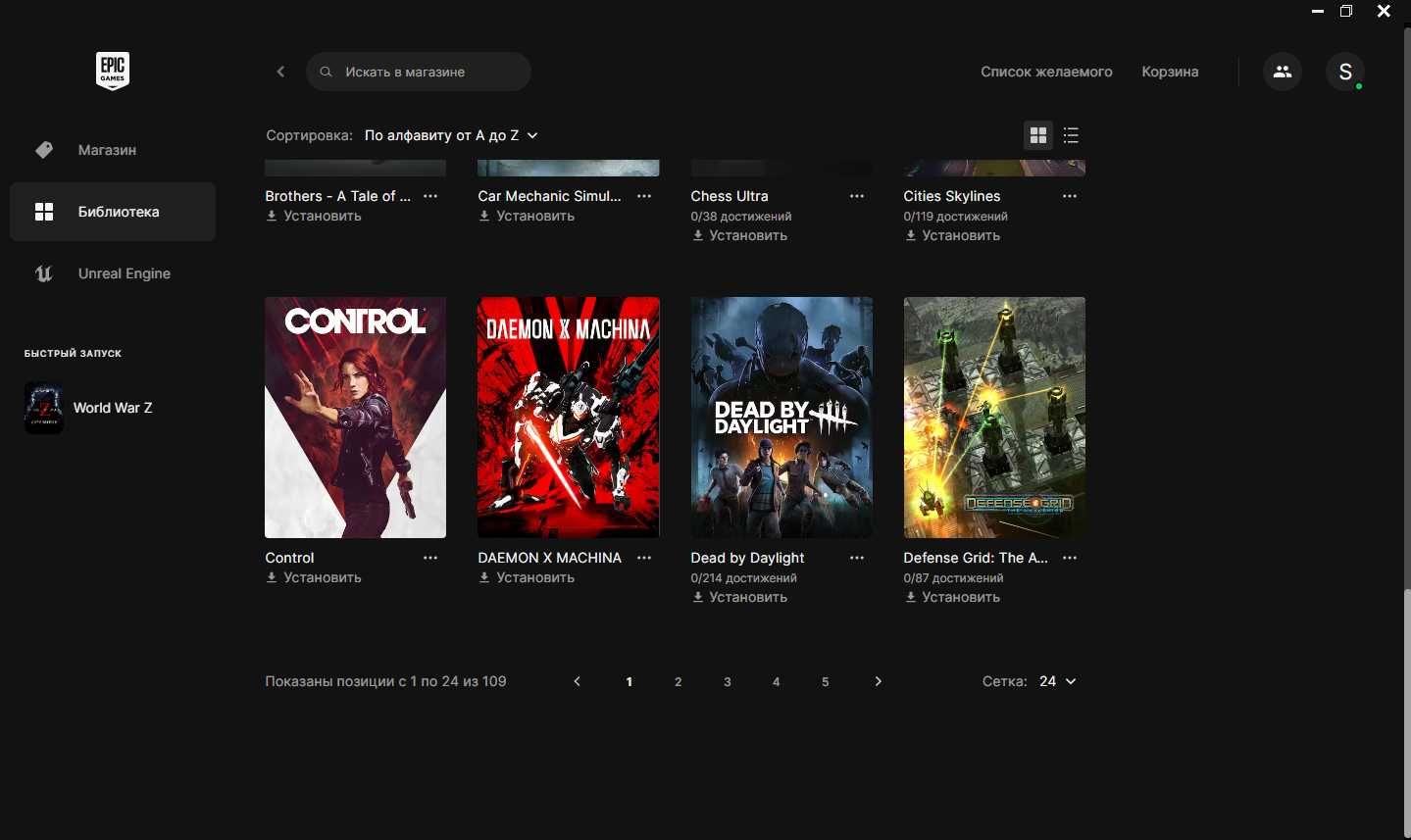Open more options for DAEMON X MACHINA
1411x840 pixels.
tap(644, 558)
